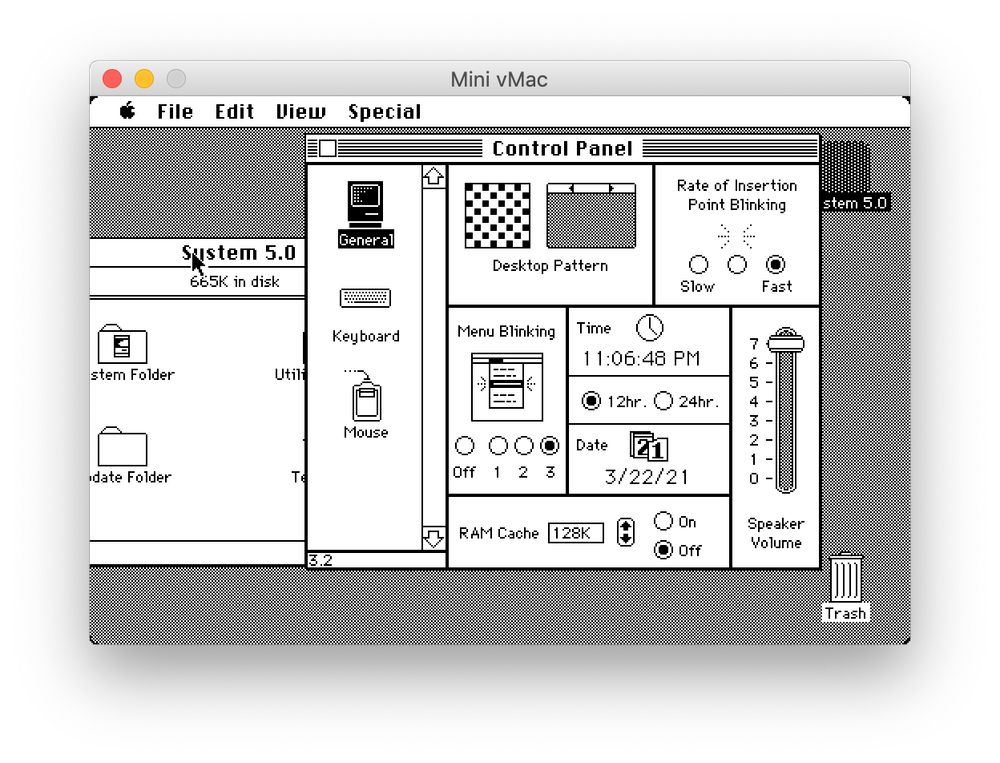Click the panel list scroll up arrow
The width and height of the screenshot is (1000, 763).
434,177
